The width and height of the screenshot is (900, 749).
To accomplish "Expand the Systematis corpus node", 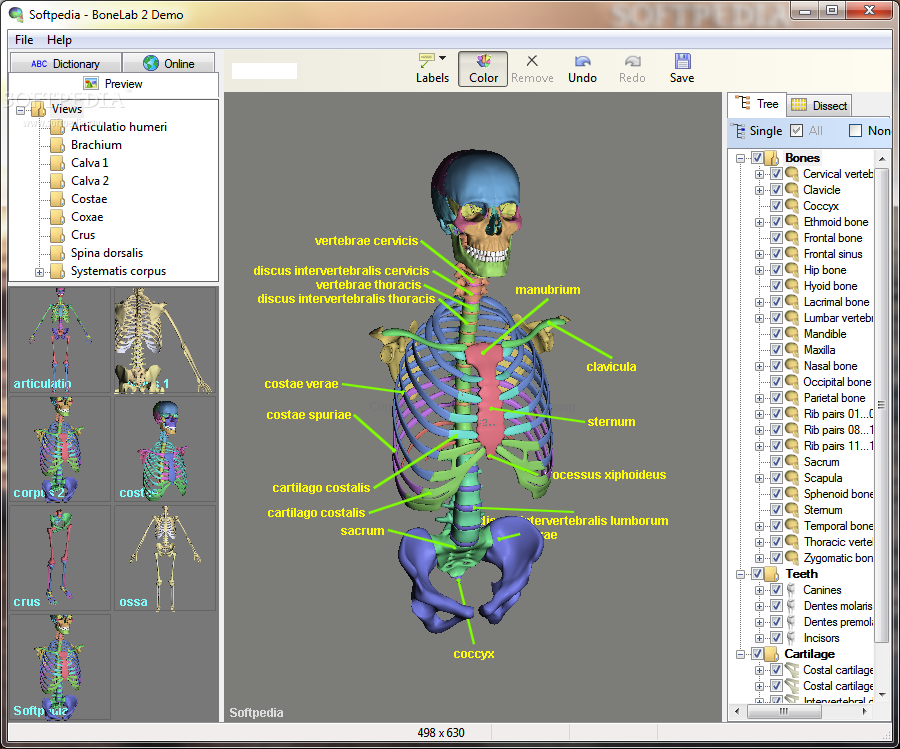I will (x=40, y=272).
